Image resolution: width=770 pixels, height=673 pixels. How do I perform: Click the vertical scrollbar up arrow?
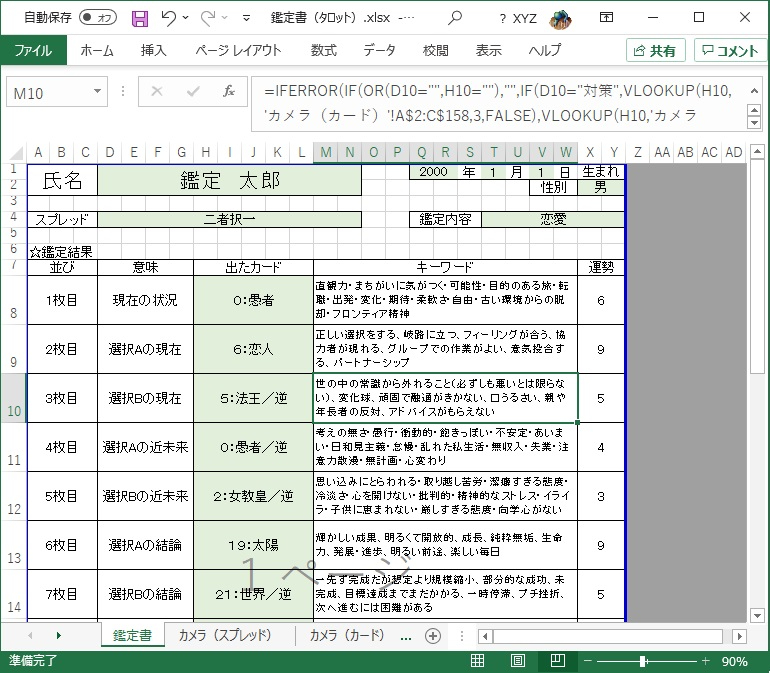757,151
